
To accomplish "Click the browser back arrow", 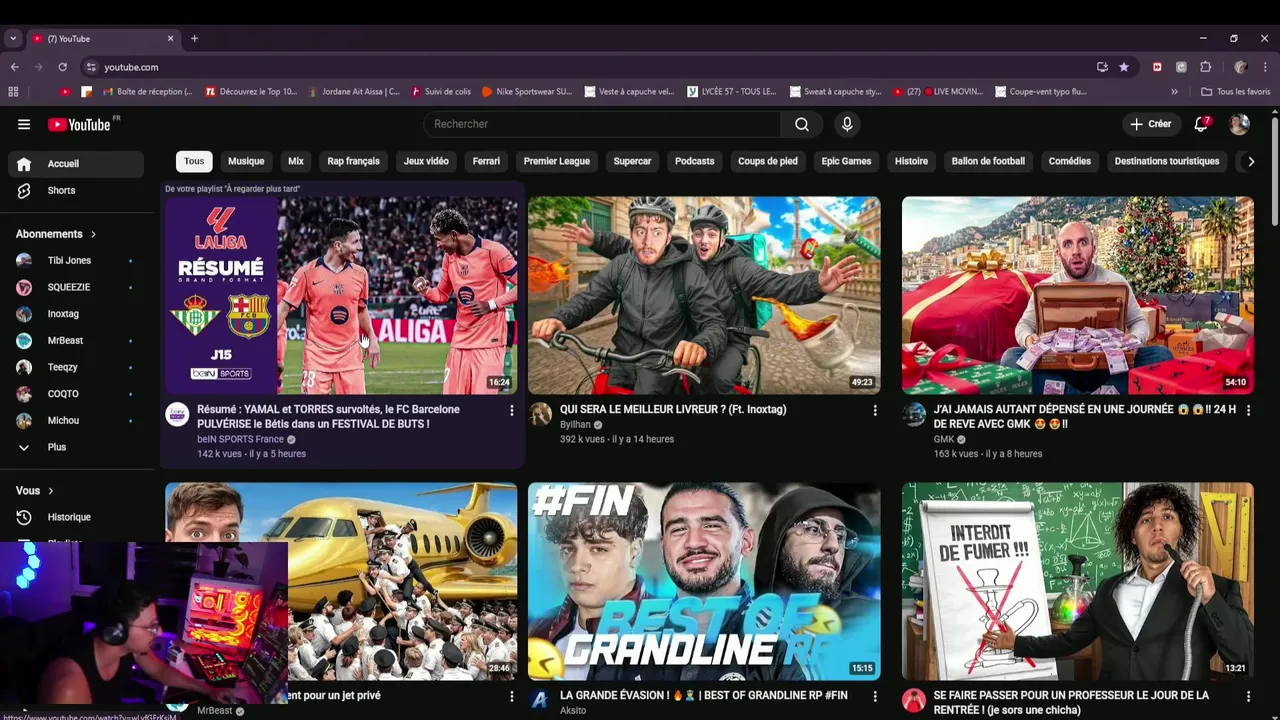I will coord(14,67).
